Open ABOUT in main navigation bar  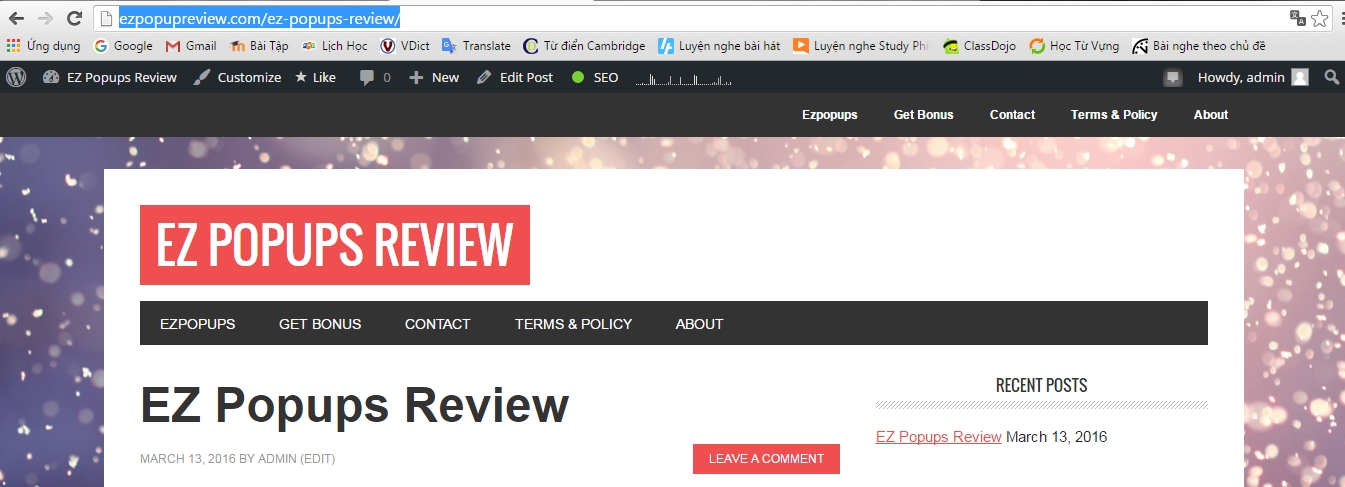(x=699, y=324)
